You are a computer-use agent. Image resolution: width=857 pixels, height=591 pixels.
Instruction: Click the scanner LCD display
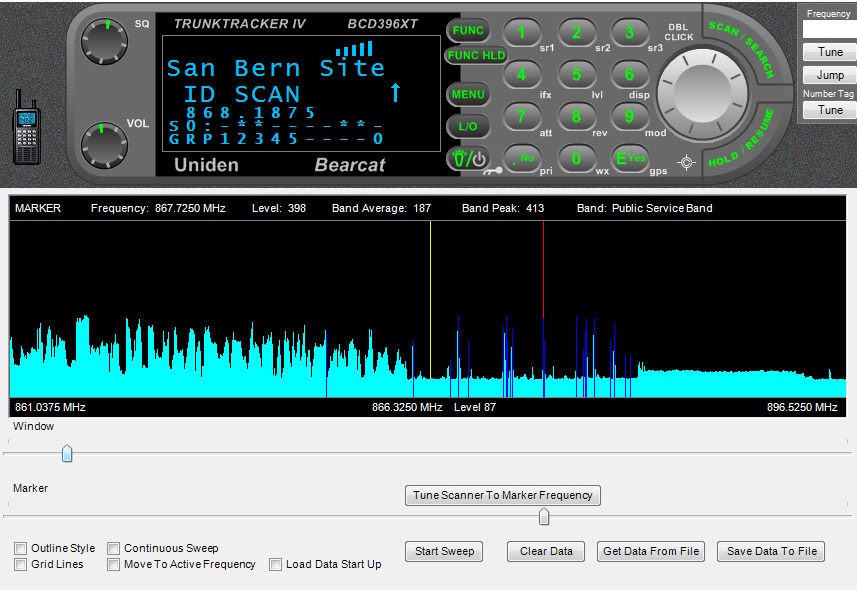click(x=301, y=93)
